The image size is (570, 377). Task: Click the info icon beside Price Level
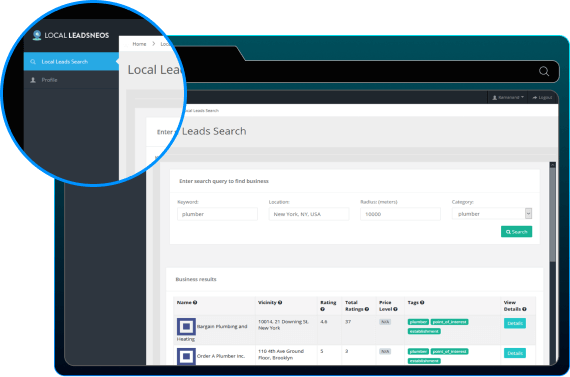[395, 309]
